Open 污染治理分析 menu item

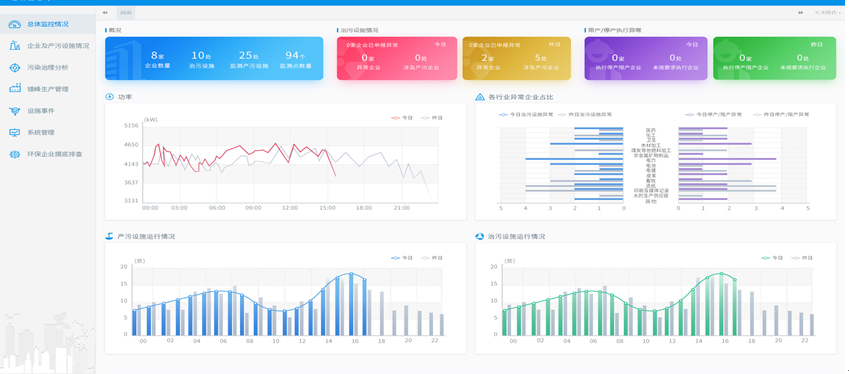[x=48, y=68]
